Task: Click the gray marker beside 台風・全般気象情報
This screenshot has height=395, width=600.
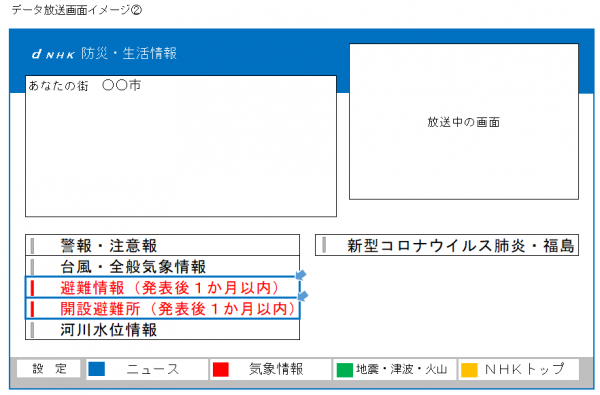Action: click(33, 267)
